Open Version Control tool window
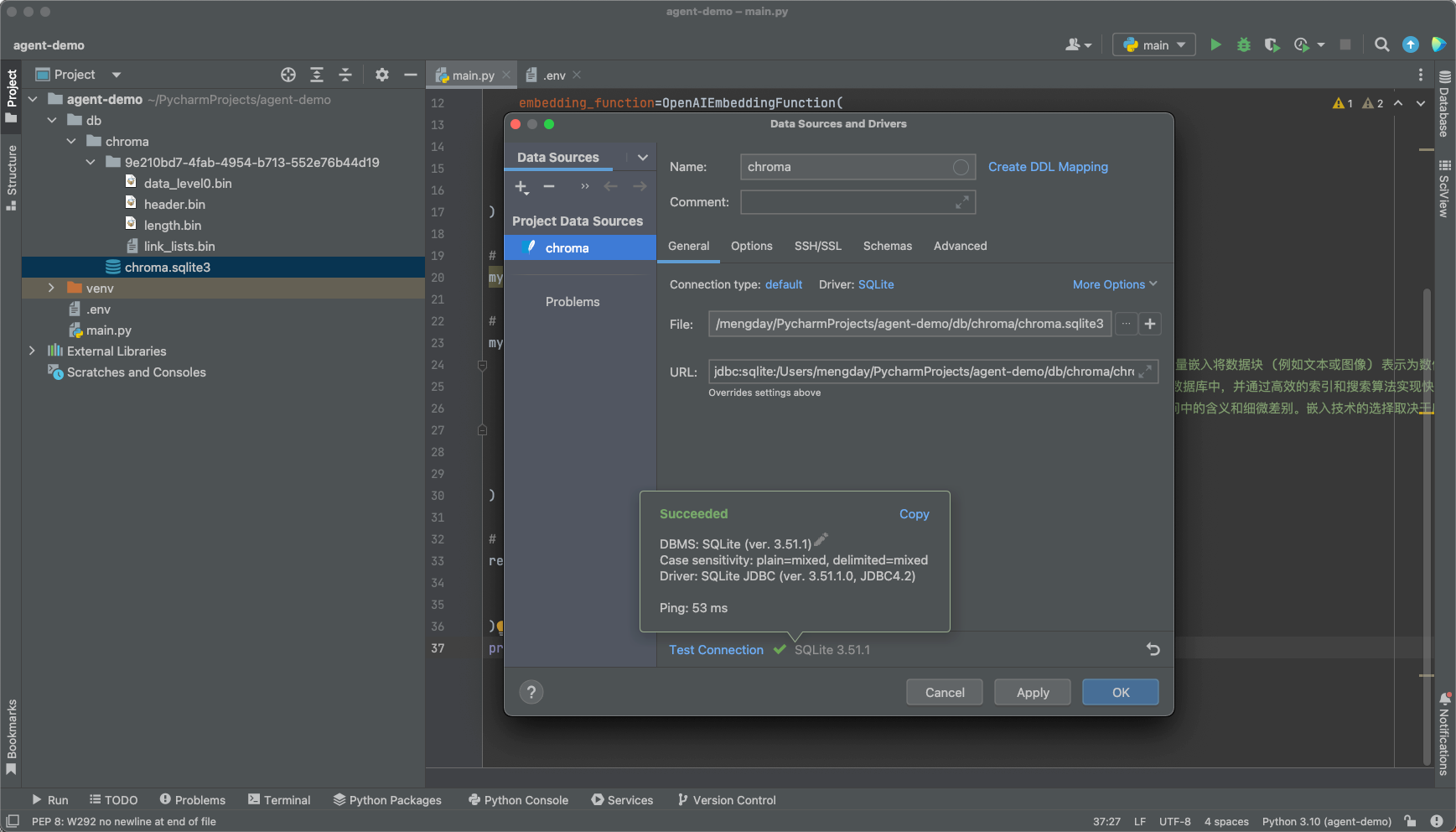This screenshot has height=832, width=1456. (x=727, y=800)
